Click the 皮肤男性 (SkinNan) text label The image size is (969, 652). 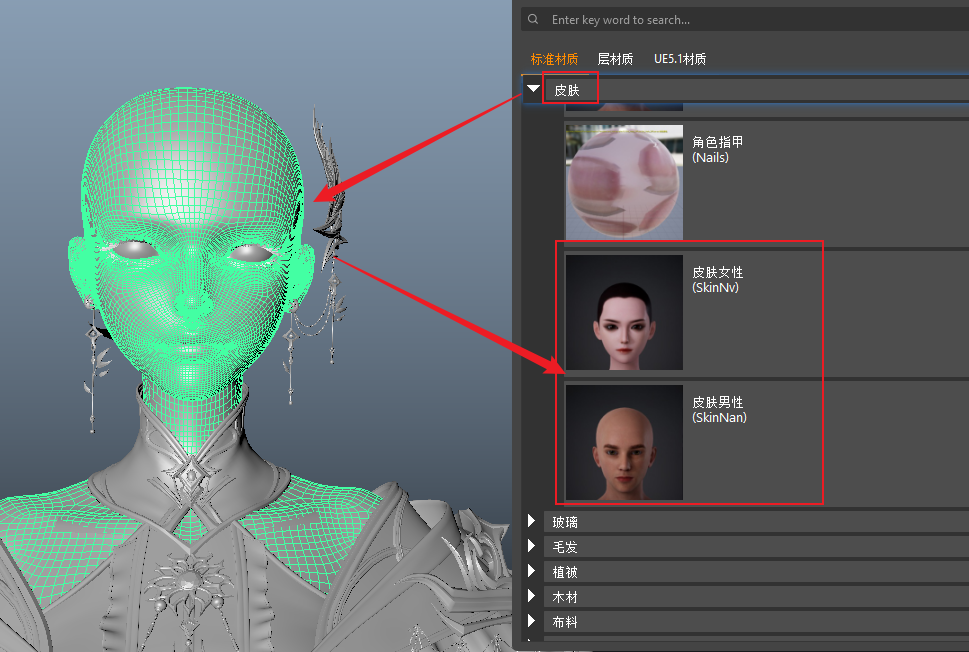click(x=719, y=410)
